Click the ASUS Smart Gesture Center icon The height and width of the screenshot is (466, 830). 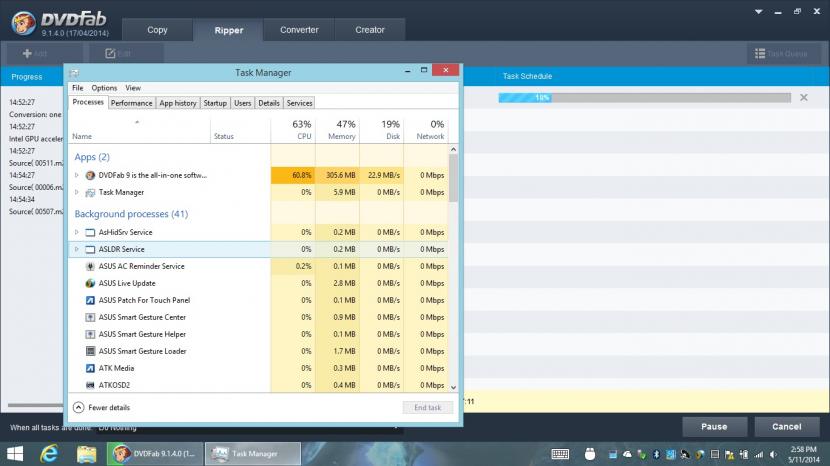tap(90, 317)
